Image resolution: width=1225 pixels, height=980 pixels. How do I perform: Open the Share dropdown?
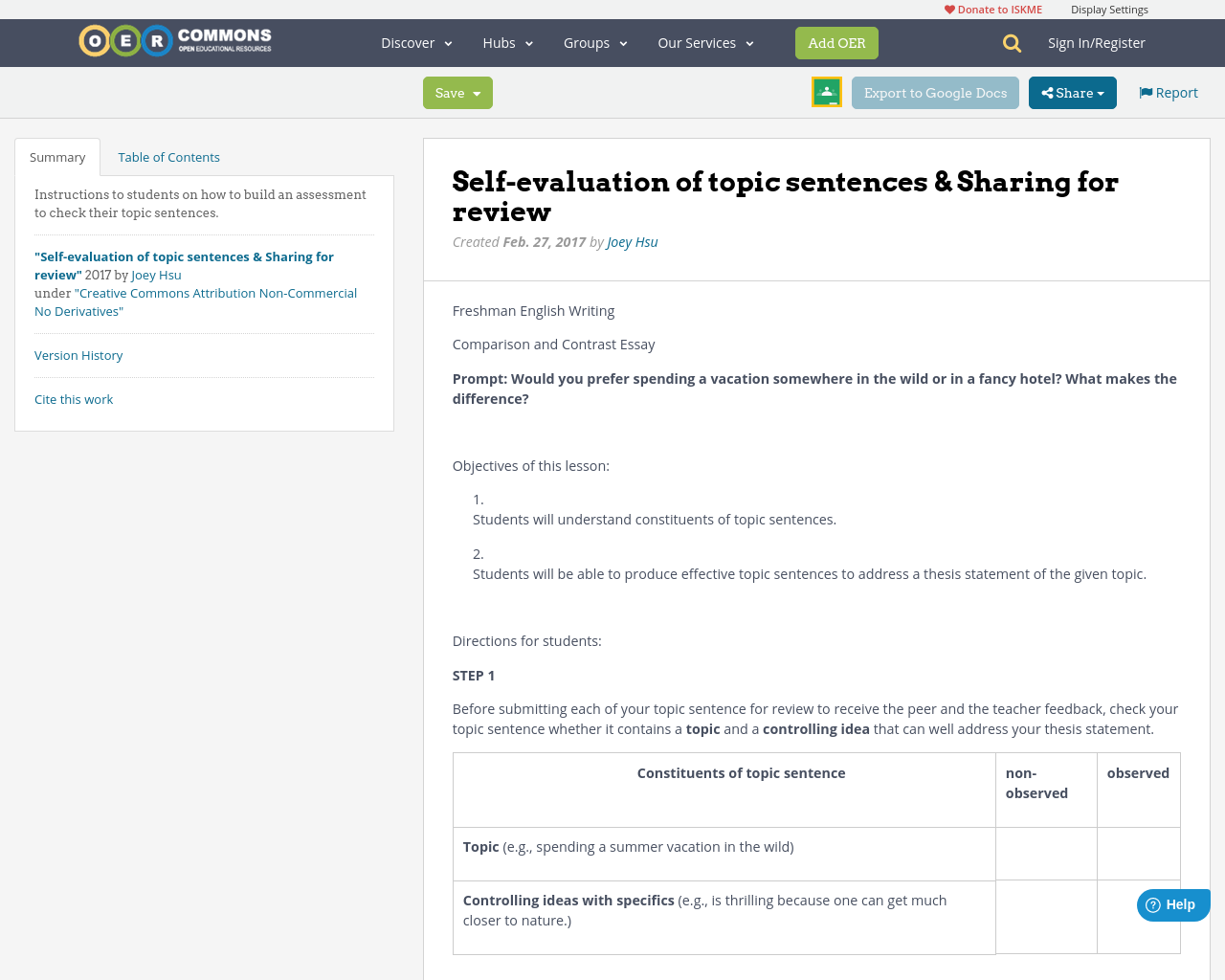1073,93
